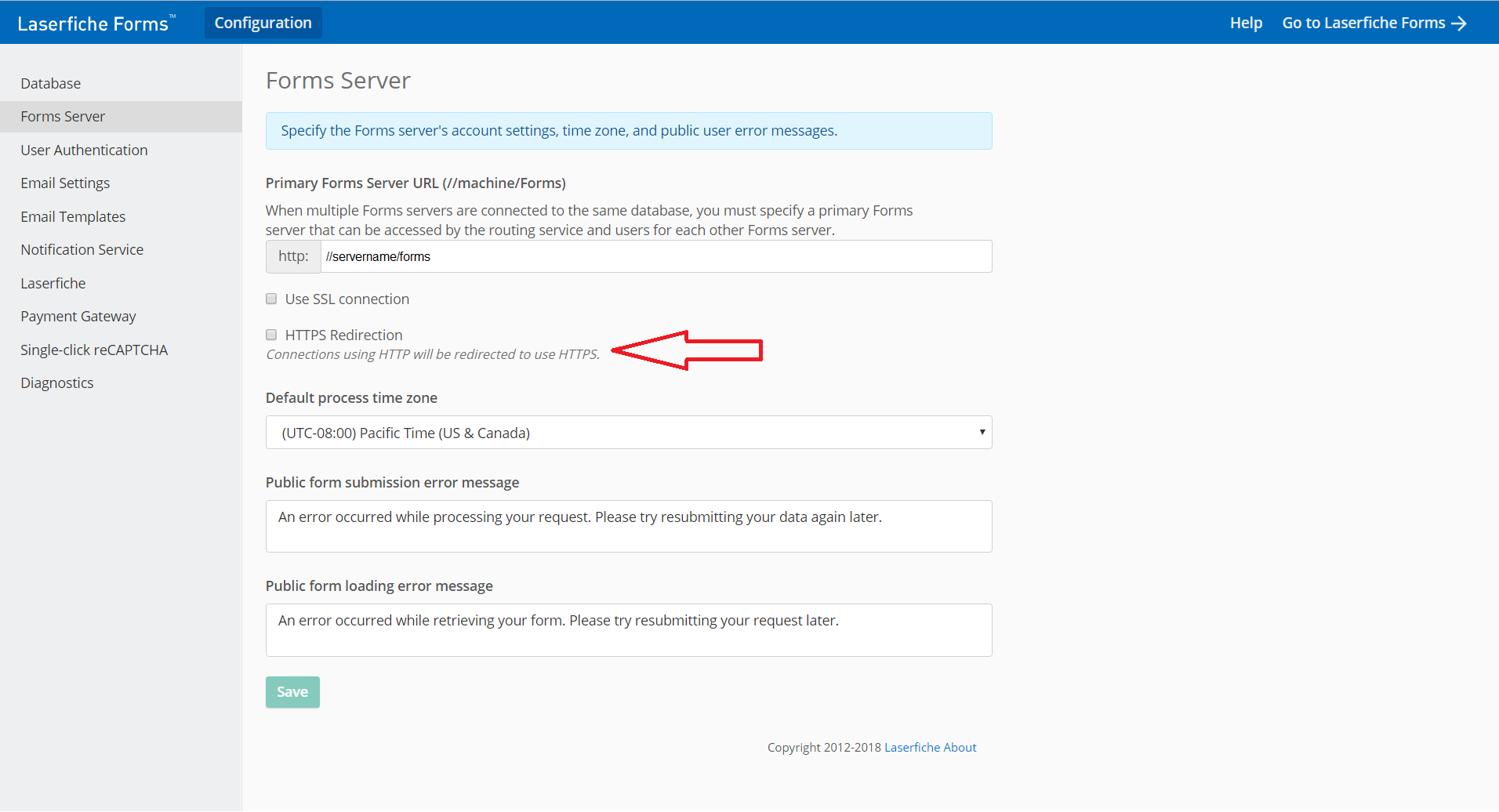Enable the Use SSL connection checkbox
The height and width of the screenshot is (812, 1499).
(x=271, y=299)
